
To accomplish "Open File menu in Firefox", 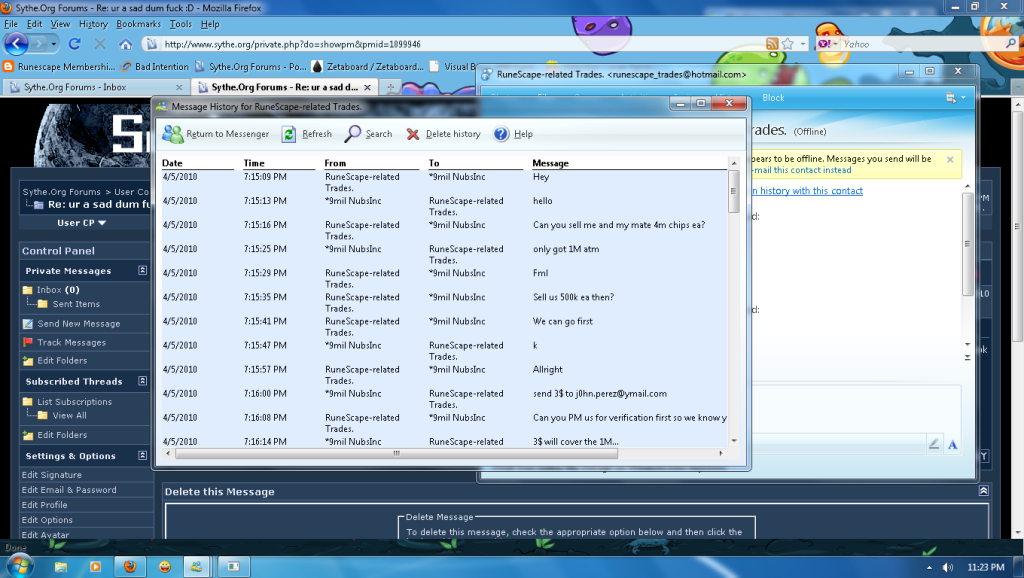I will click(11, 24).
